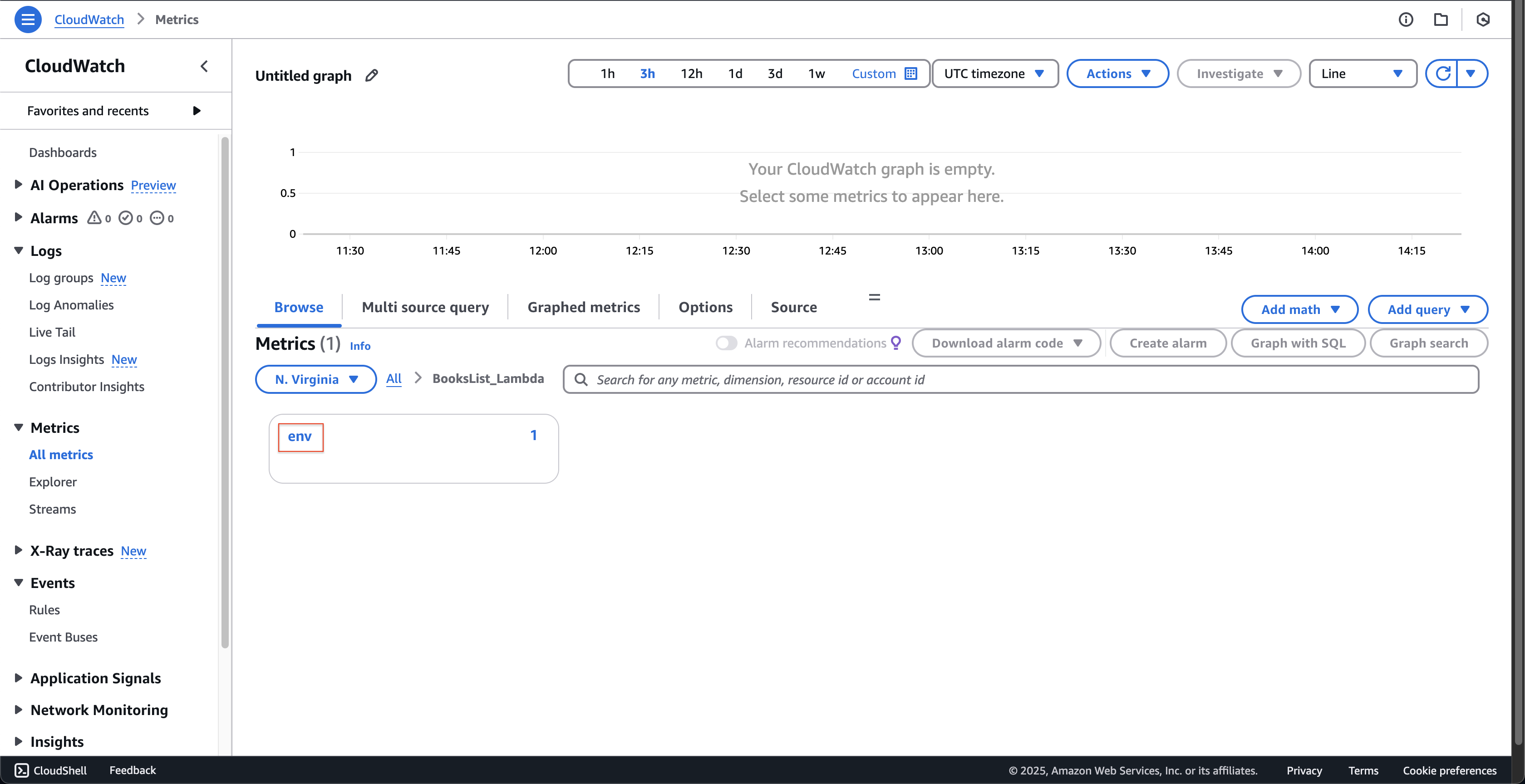The width and height of the screenshot is (1525, 784).
Task: Click the Add math button
Action: pyautogui.click(x=1299, y=309)
